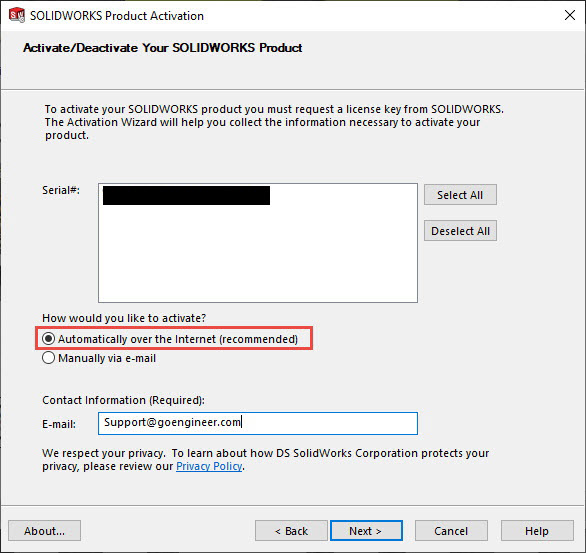Viewport: 586px width, 553px height.
Task: Focus the E-mail input field
Action: click(258, 423)
